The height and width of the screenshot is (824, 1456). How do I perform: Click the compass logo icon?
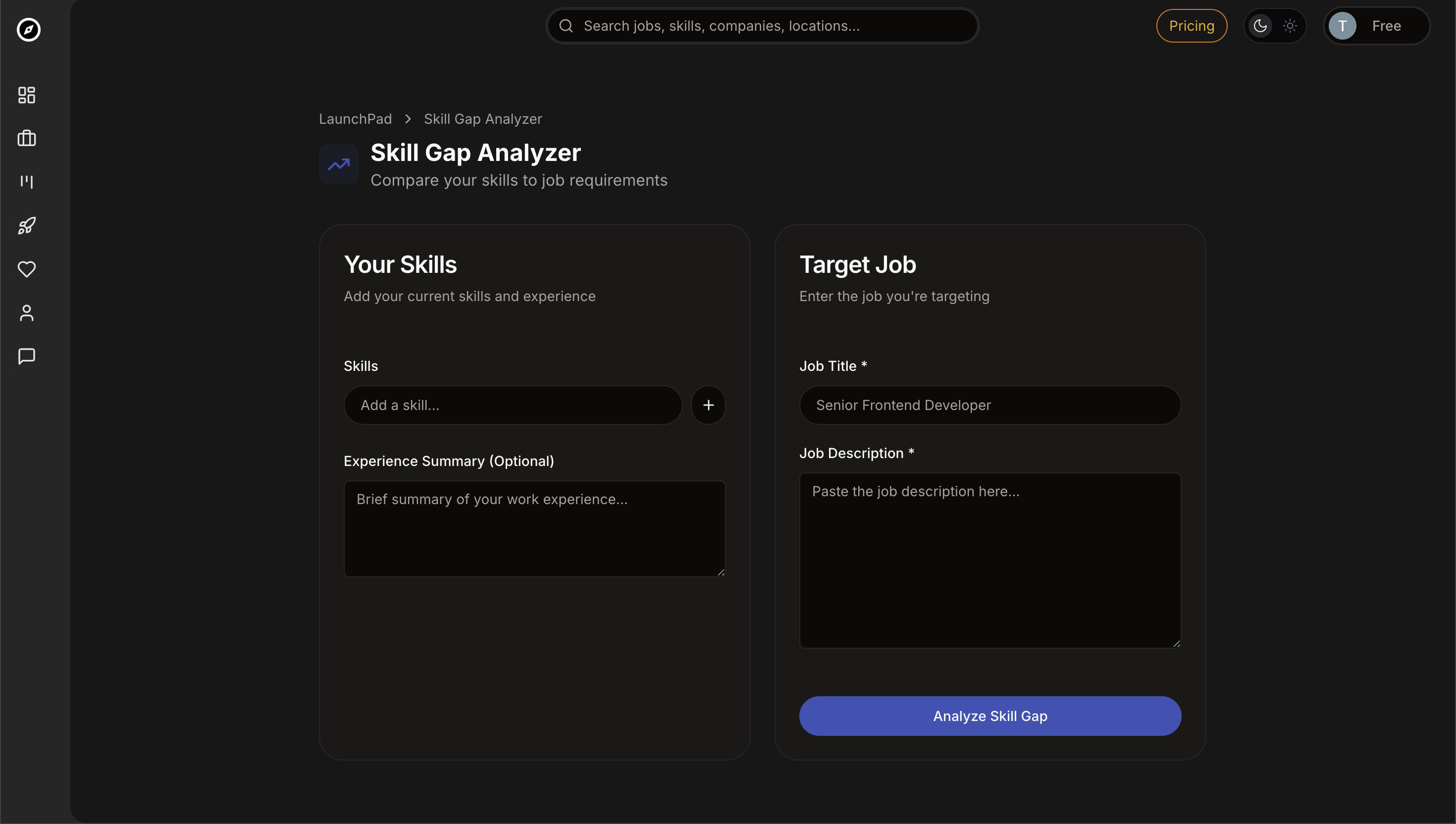(28, 29)
